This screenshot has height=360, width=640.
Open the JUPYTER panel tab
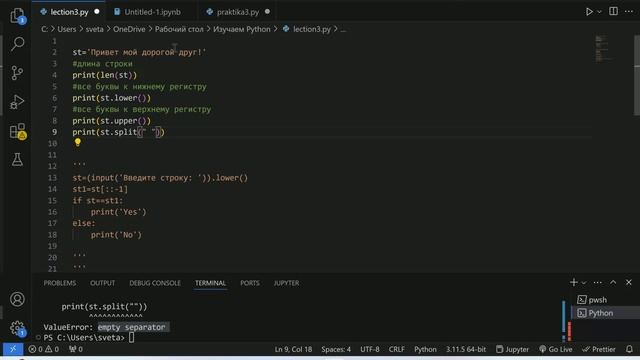click(286, 283)
